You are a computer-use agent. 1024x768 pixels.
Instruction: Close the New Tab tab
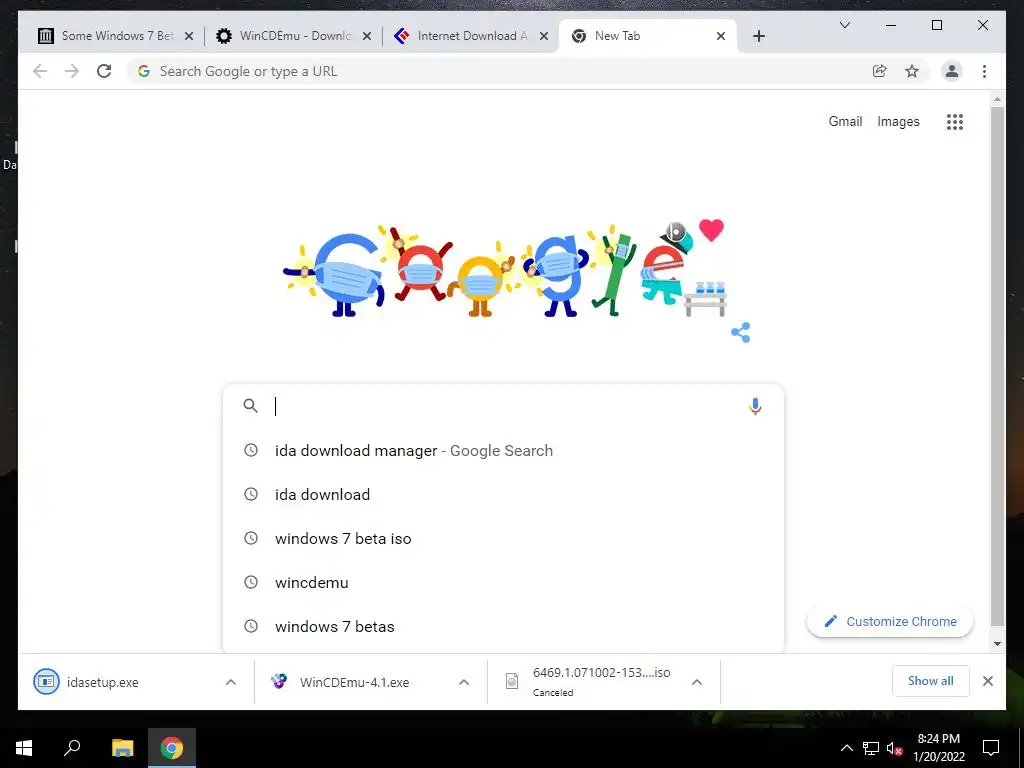click(721, 36)
